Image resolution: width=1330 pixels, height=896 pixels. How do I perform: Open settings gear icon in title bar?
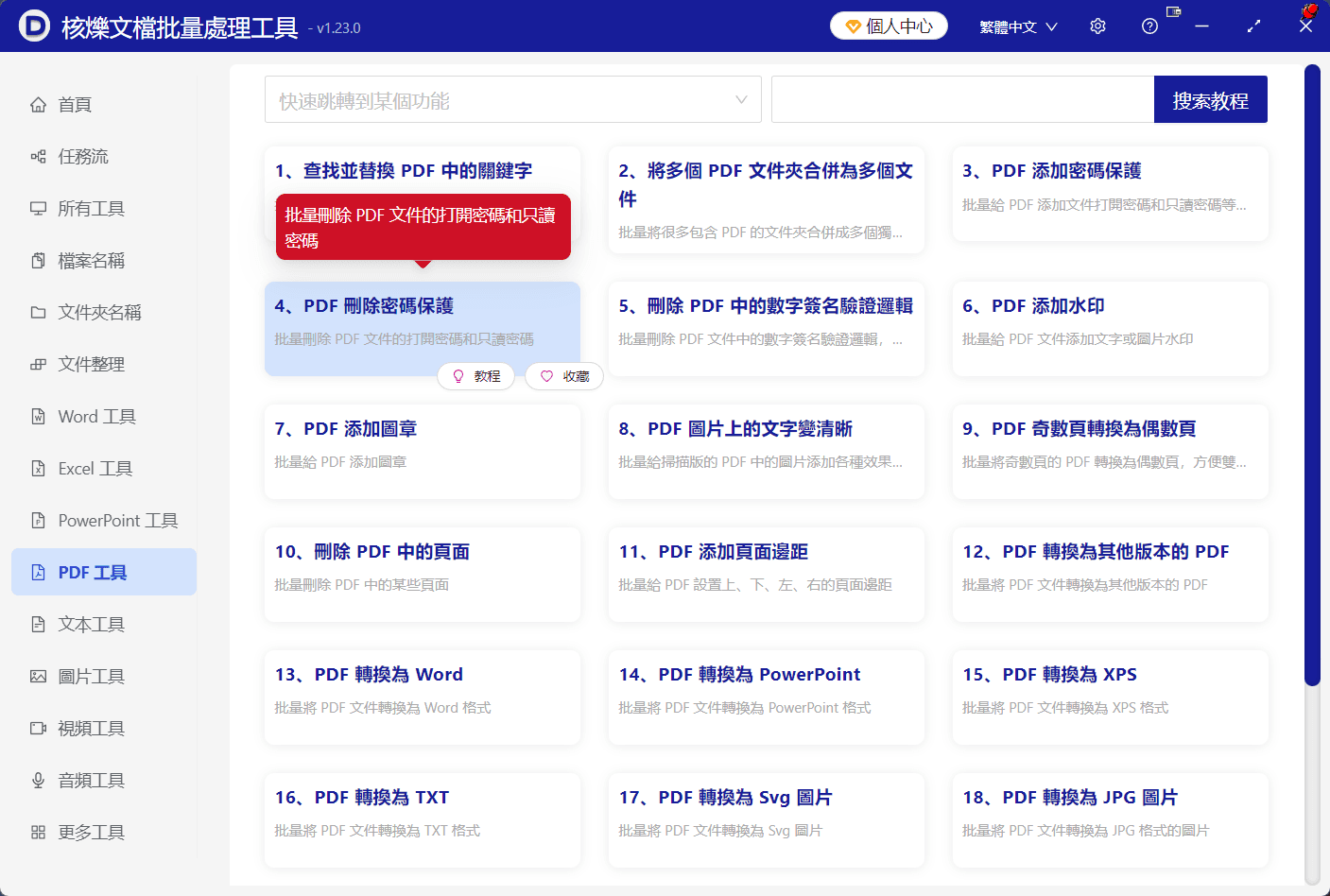click(1097, 26)
